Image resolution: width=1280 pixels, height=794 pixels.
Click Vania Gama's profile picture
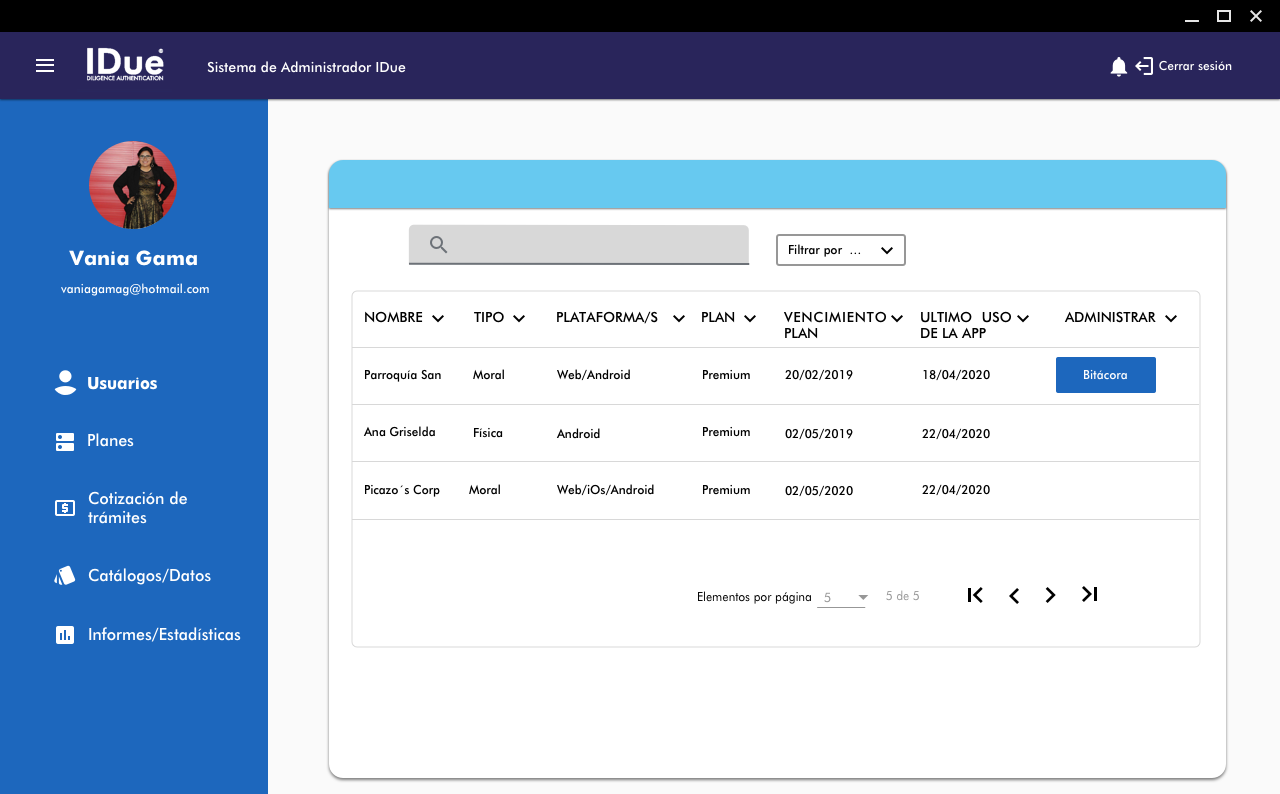coord(133,185)
